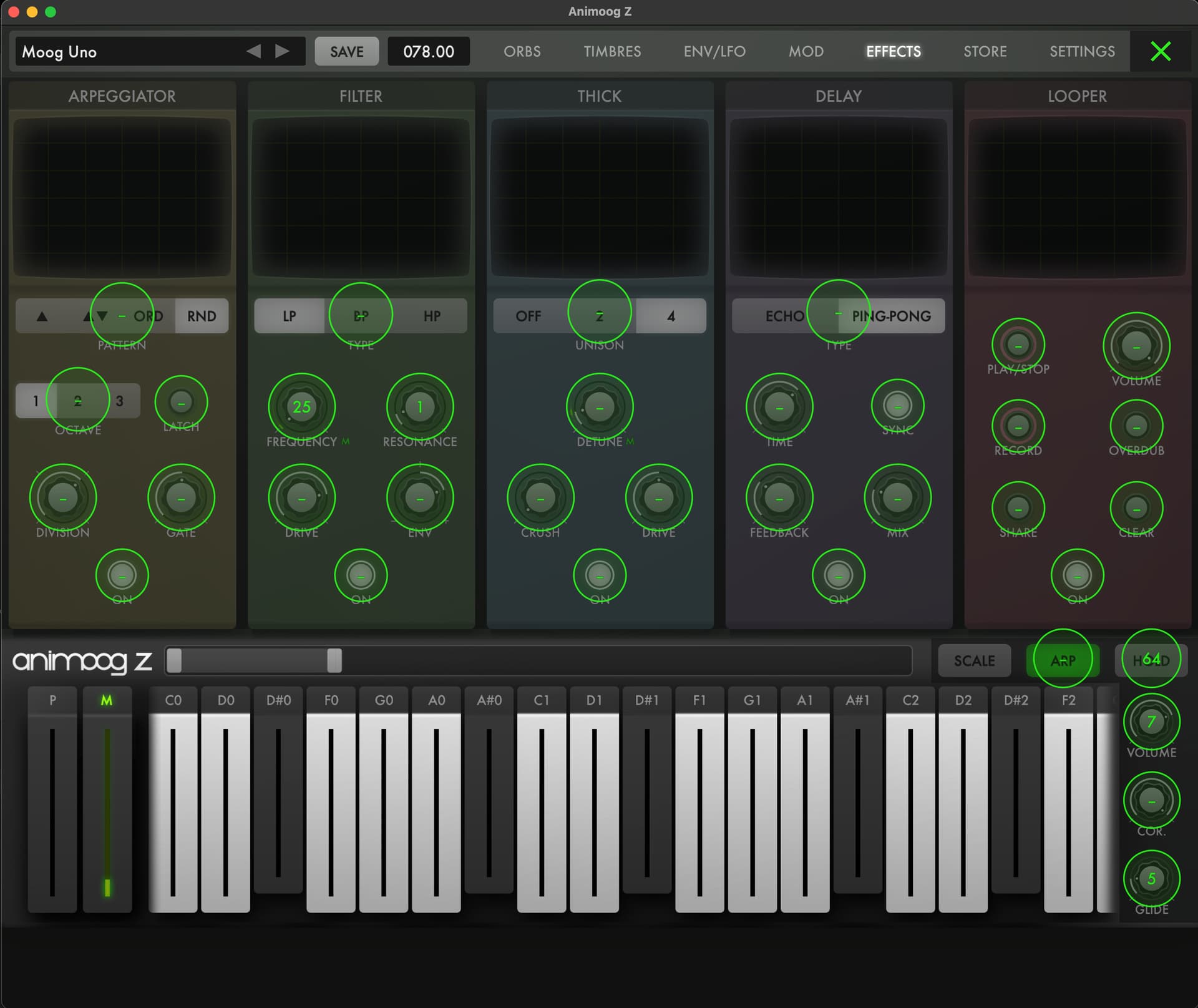The width and height of the screenshot is (1198, 1008).
Task: Click the Delay Mix knob
Action: (898, 498)
